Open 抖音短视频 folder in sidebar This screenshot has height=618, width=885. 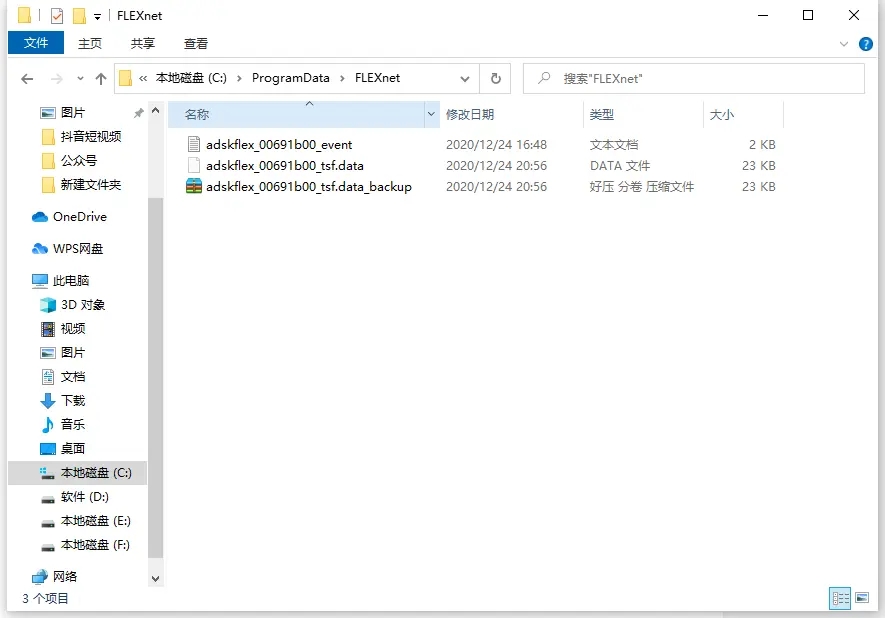coord(90,137)
